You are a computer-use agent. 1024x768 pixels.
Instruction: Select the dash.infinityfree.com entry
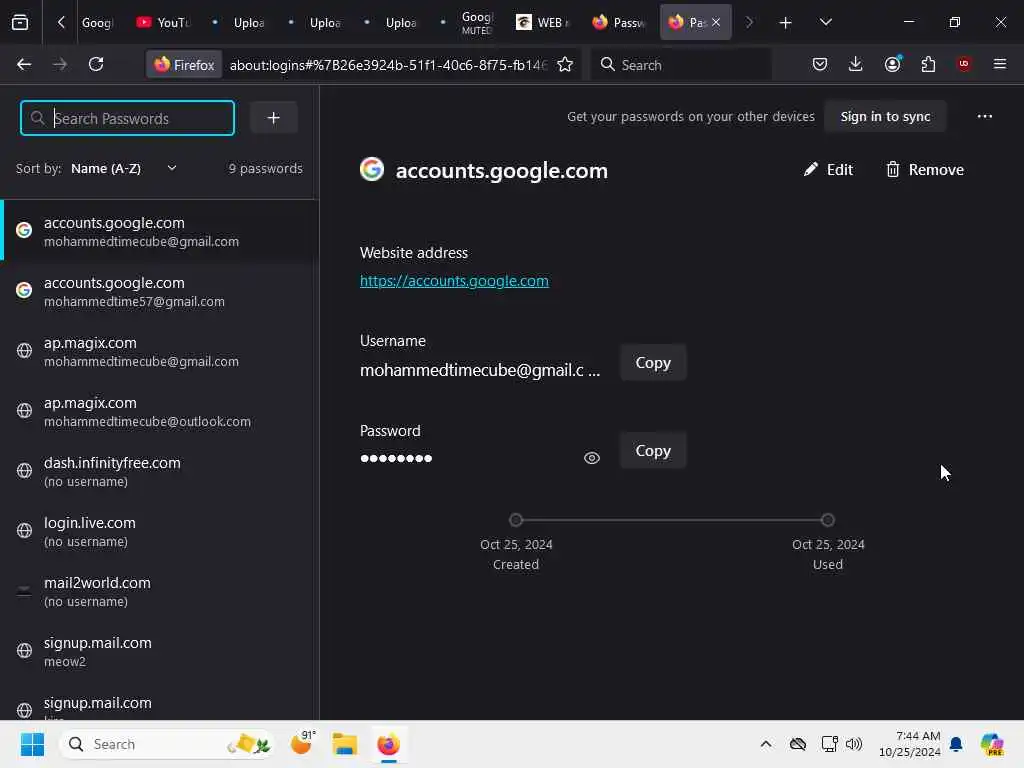tap(159, 472)
